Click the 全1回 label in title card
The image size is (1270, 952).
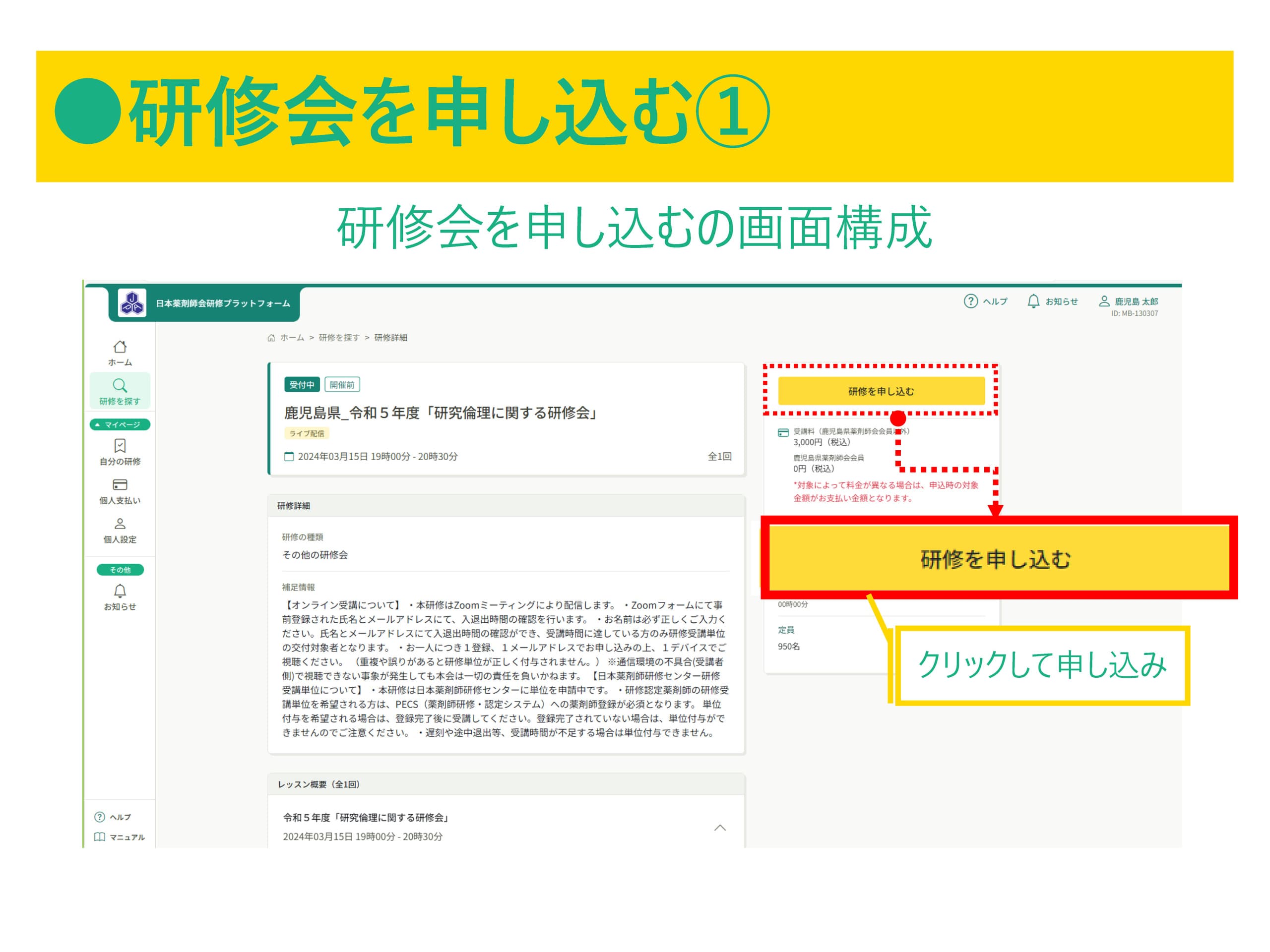[719, 456]
